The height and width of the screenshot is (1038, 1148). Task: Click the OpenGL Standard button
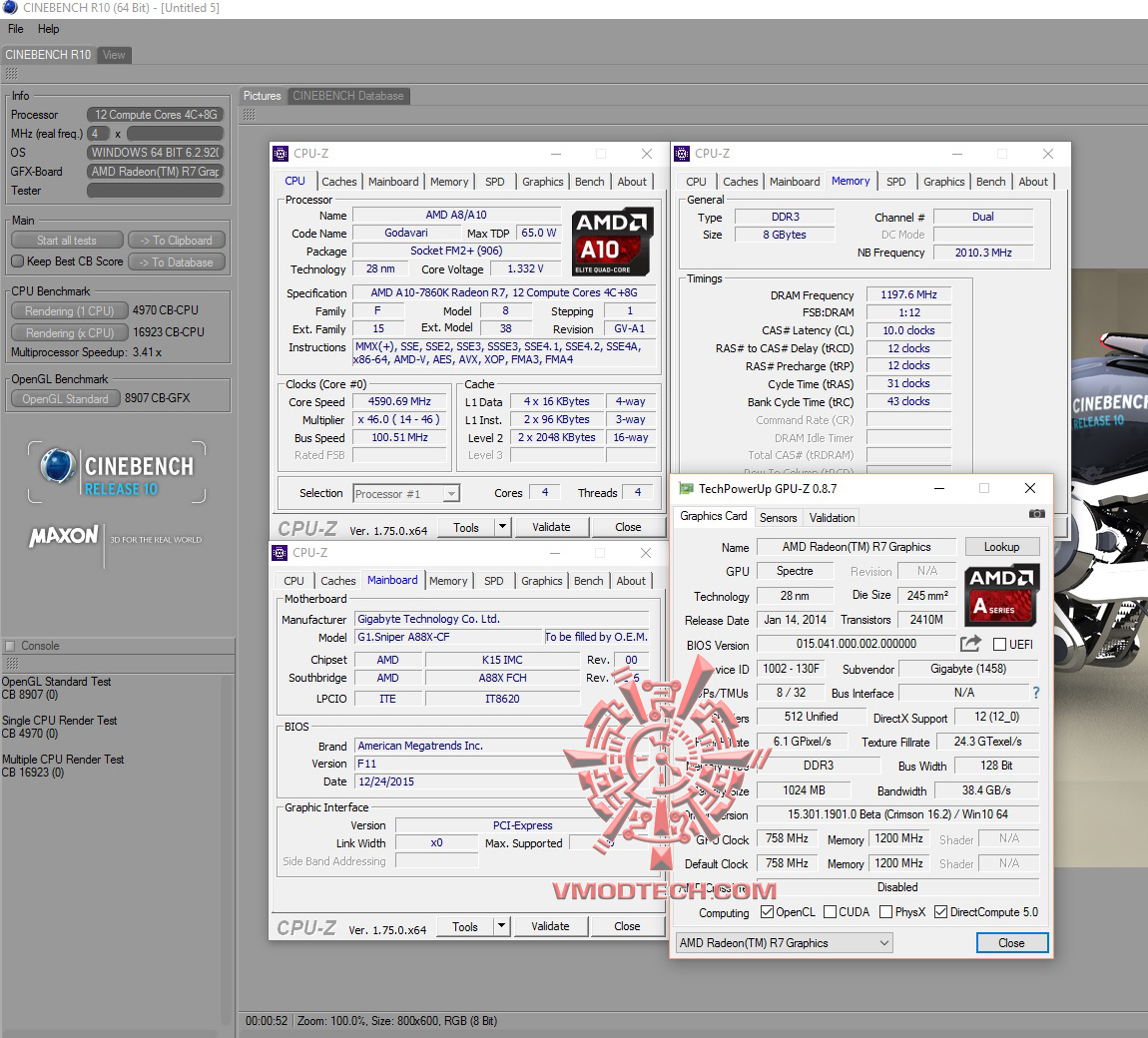click(x=65, y=399)
